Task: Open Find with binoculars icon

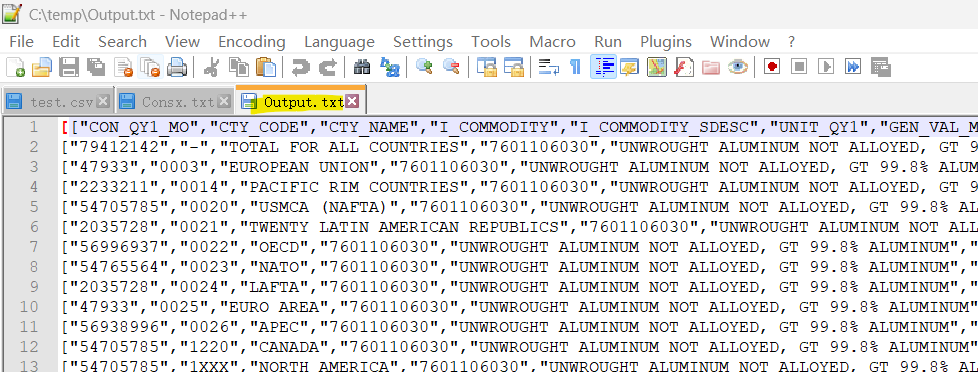Action: coord(362,67)
